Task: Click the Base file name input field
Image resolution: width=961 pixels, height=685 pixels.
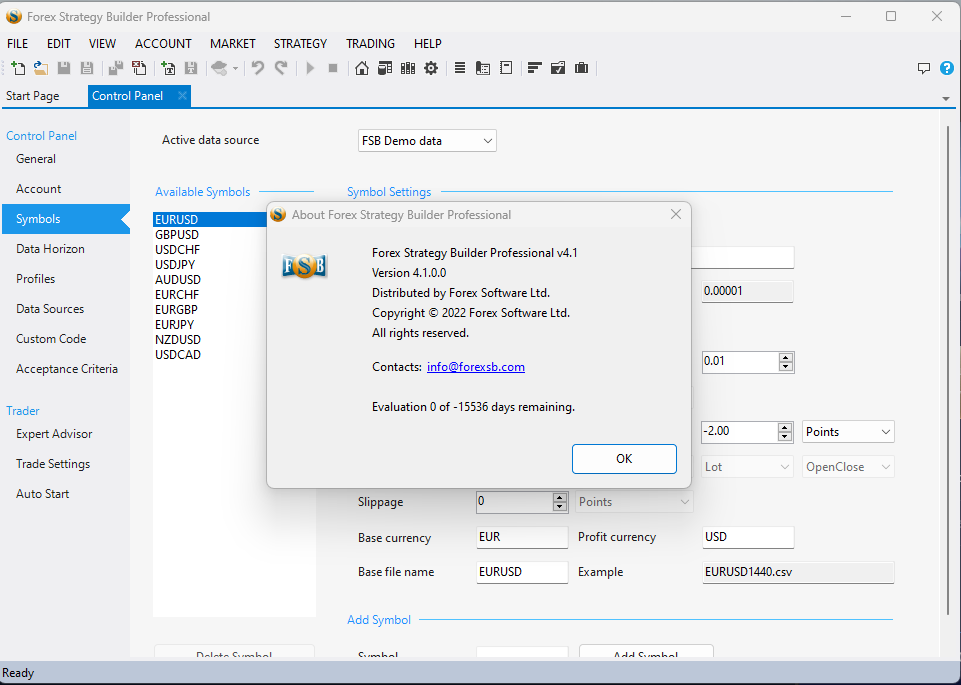Action: pos(521,572)
